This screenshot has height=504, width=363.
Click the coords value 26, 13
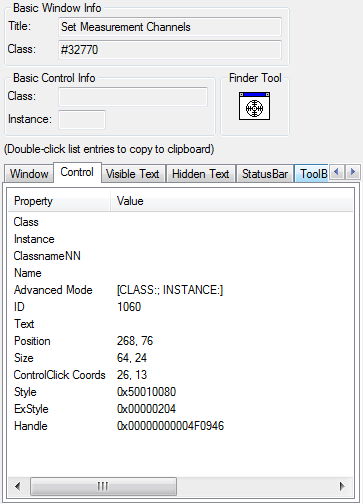point(132,375)
